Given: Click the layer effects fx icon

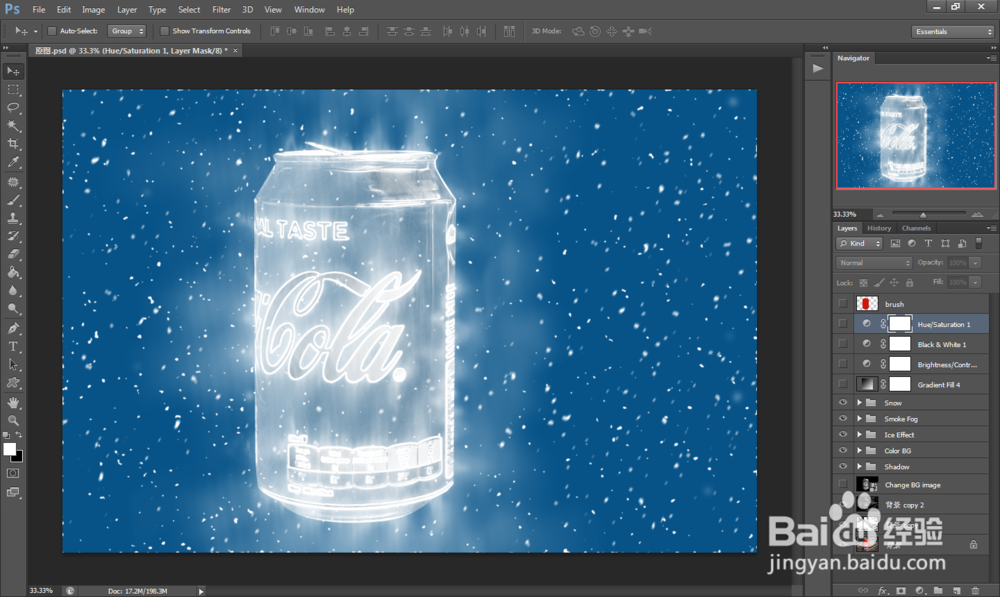Looking at the screenshot, I should pyautogui.click(x=883, y=591).
